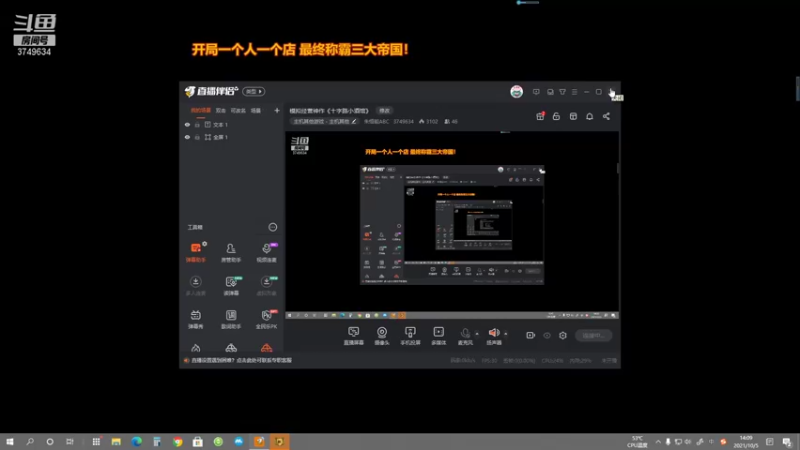This screenshot has height=450, width=800.
Task: Open Windows taskbar search
Action: click(30, 442)
